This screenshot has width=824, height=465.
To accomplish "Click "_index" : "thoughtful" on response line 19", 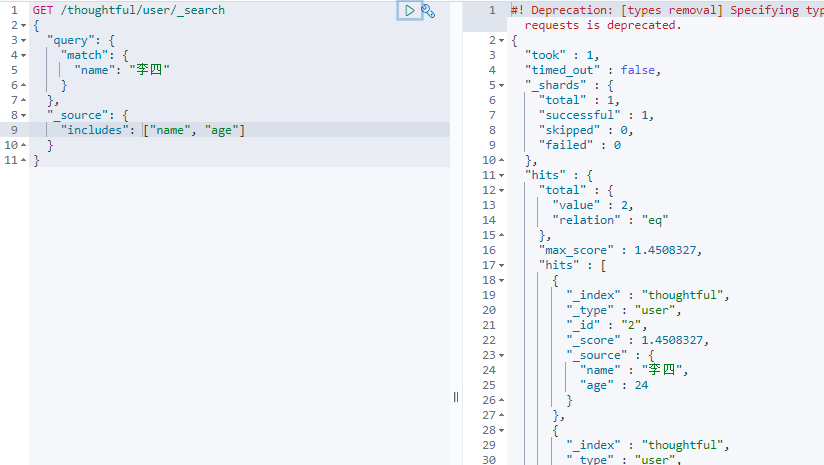I will click(x=647, y=295).
